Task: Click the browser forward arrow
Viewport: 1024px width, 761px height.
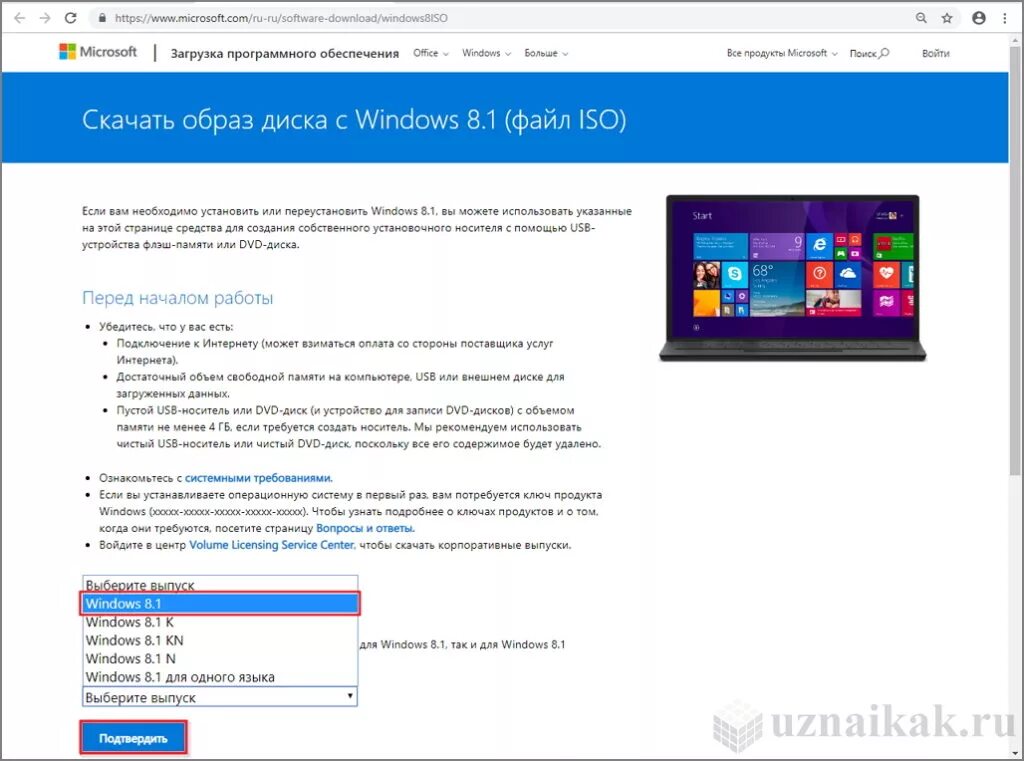Action: tap(44, 18)
